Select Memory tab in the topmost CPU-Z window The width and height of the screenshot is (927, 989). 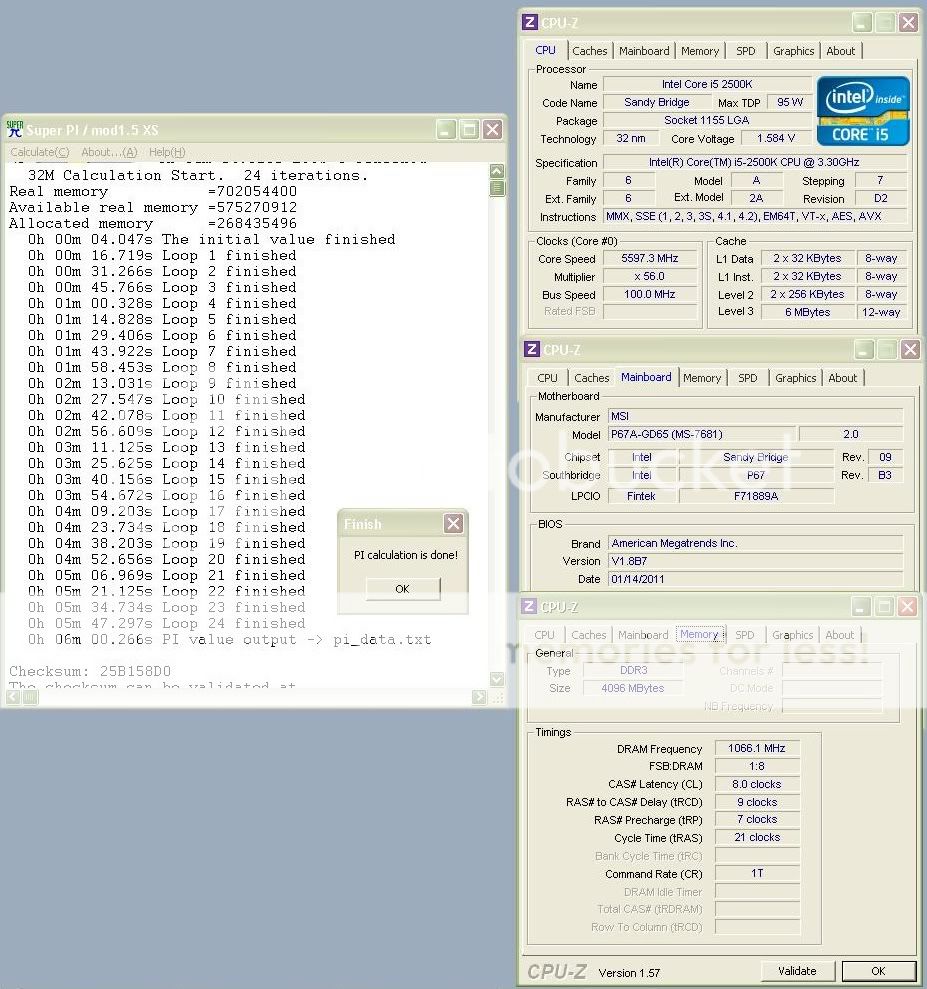tap(699, 51)
